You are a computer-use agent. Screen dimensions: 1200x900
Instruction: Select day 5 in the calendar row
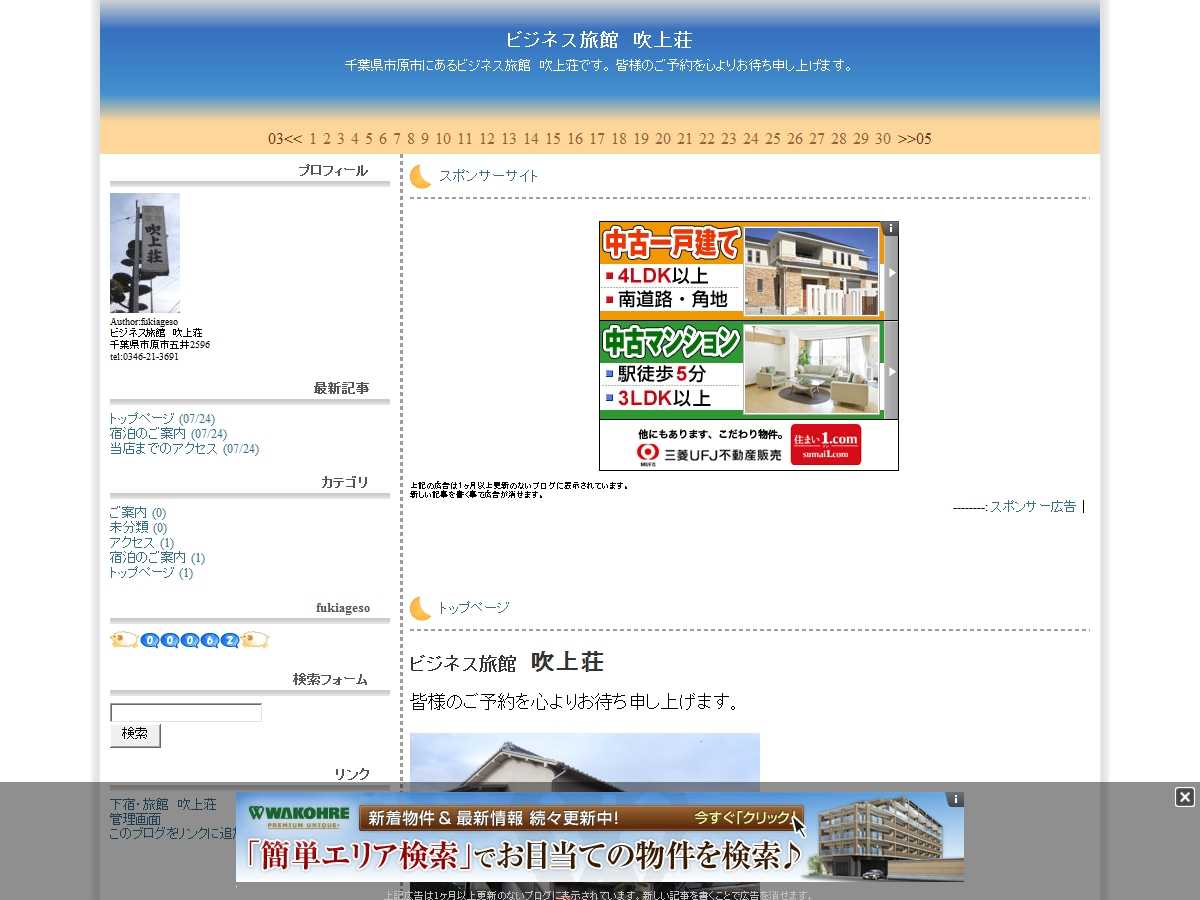(x=369, y=139)
